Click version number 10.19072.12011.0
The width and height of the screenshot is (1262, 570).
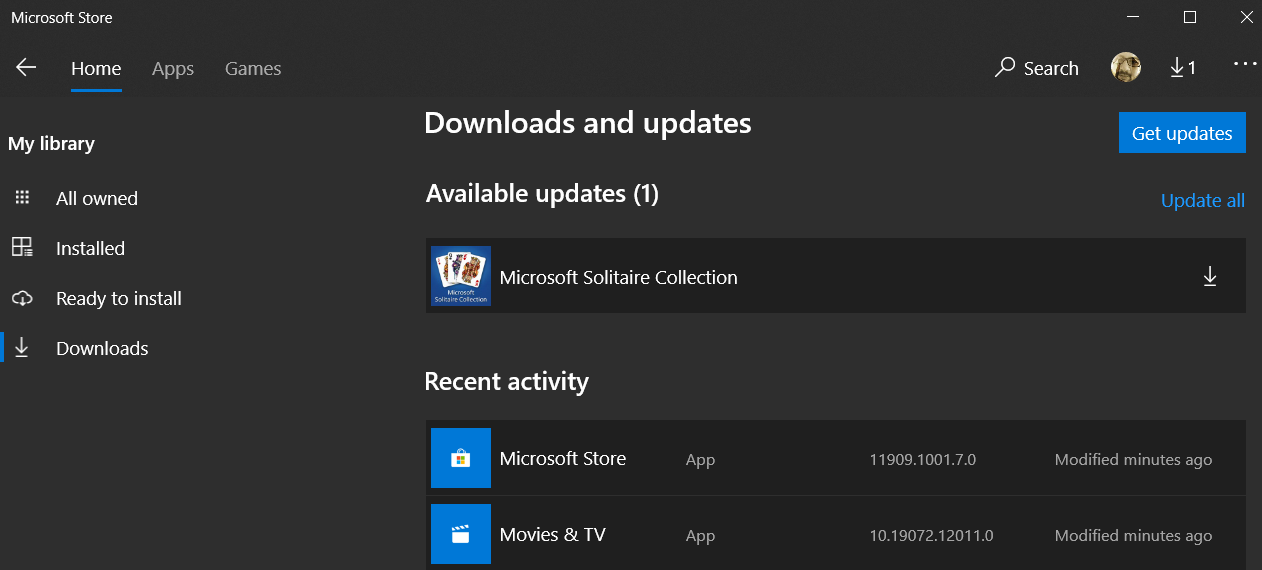click(931, 536)
